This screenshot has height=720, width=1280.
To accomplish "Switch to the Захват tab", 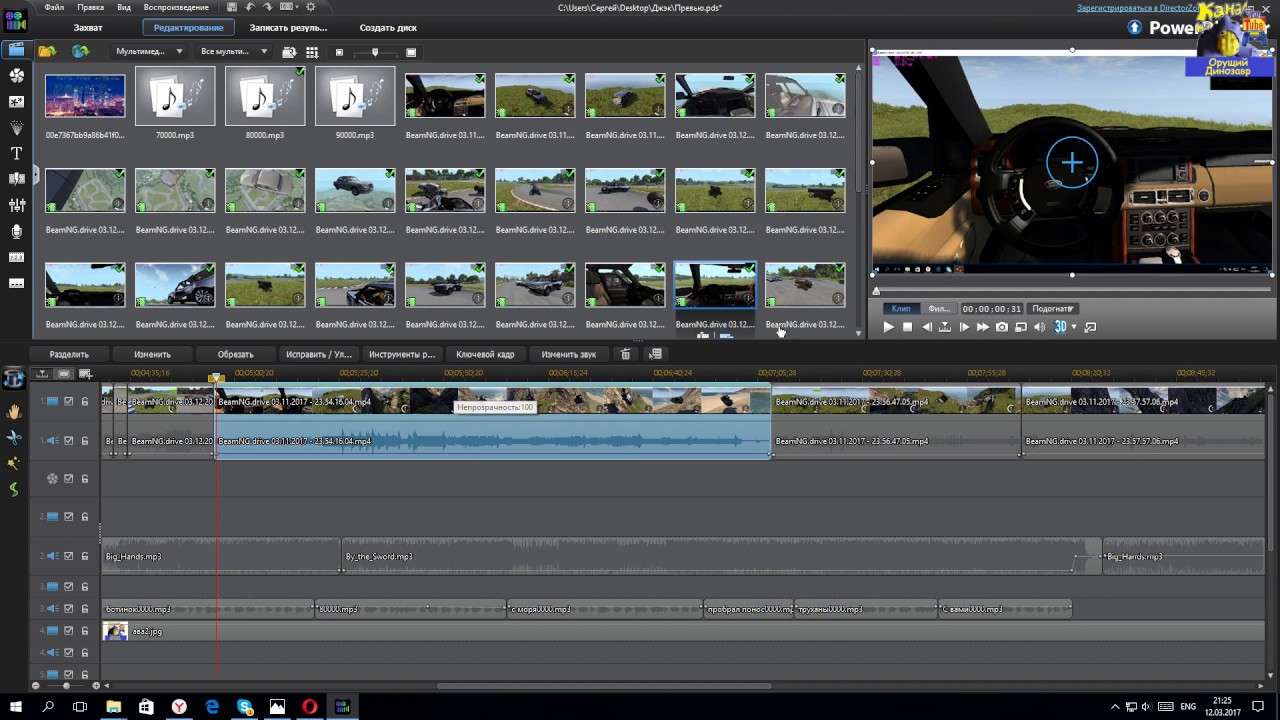I will 88,28.
